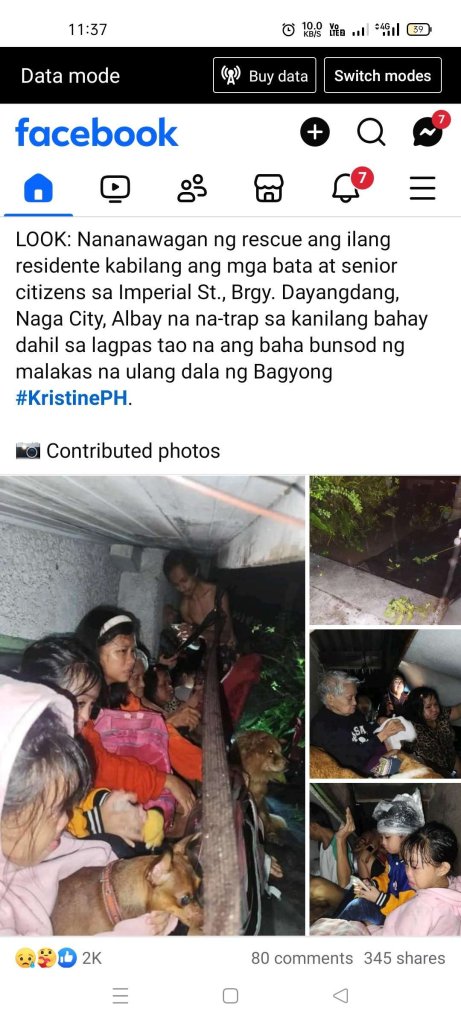View the 345 shares link
Viewport: 461px width, 1024px height.
[404, 958]
